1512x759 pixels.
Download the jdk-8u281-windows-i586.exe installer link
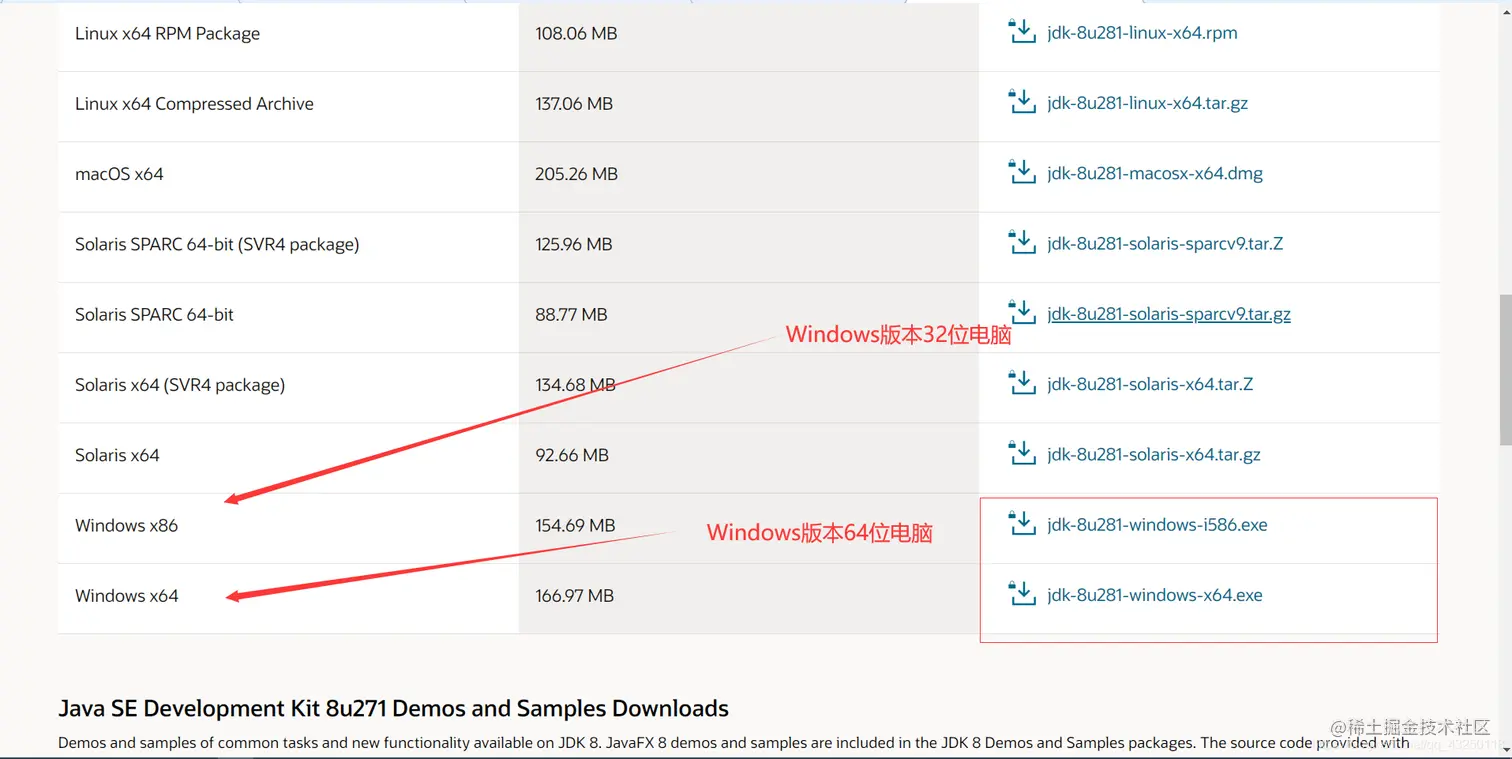pyautogui.click(x=1157, y=525)
